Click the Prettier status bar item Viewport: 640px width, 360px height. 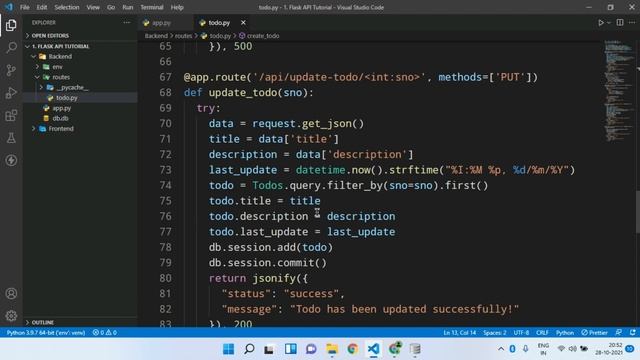click(x=595, y=333)
